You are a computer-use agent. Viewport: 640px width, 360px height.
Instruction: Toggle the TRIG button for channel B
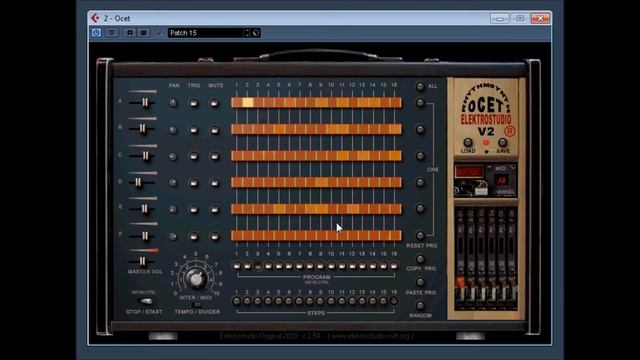click(x=193, y=130)
